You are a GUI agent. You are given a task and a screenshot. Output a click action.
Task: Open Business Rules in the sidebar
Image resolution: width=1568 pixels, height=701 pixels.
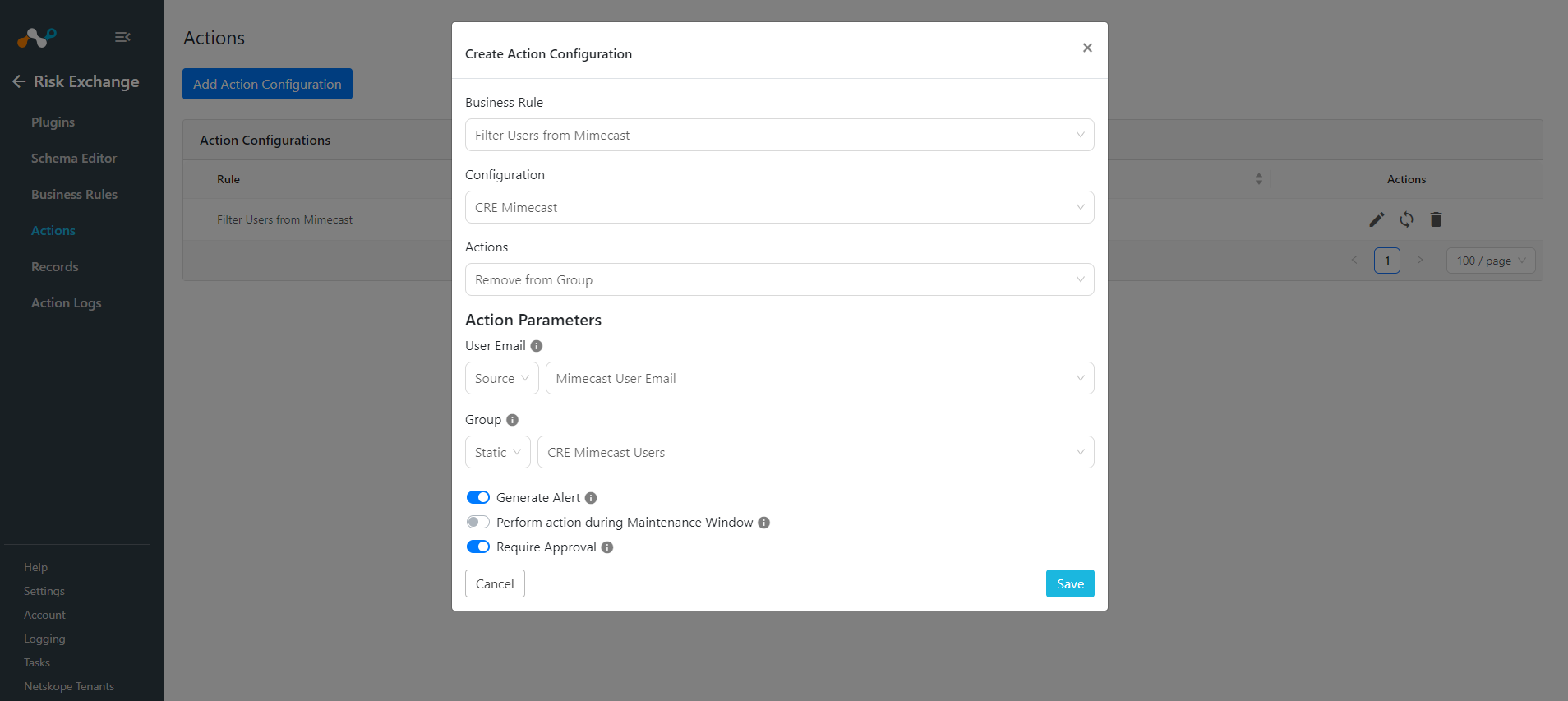pos(74,195)
